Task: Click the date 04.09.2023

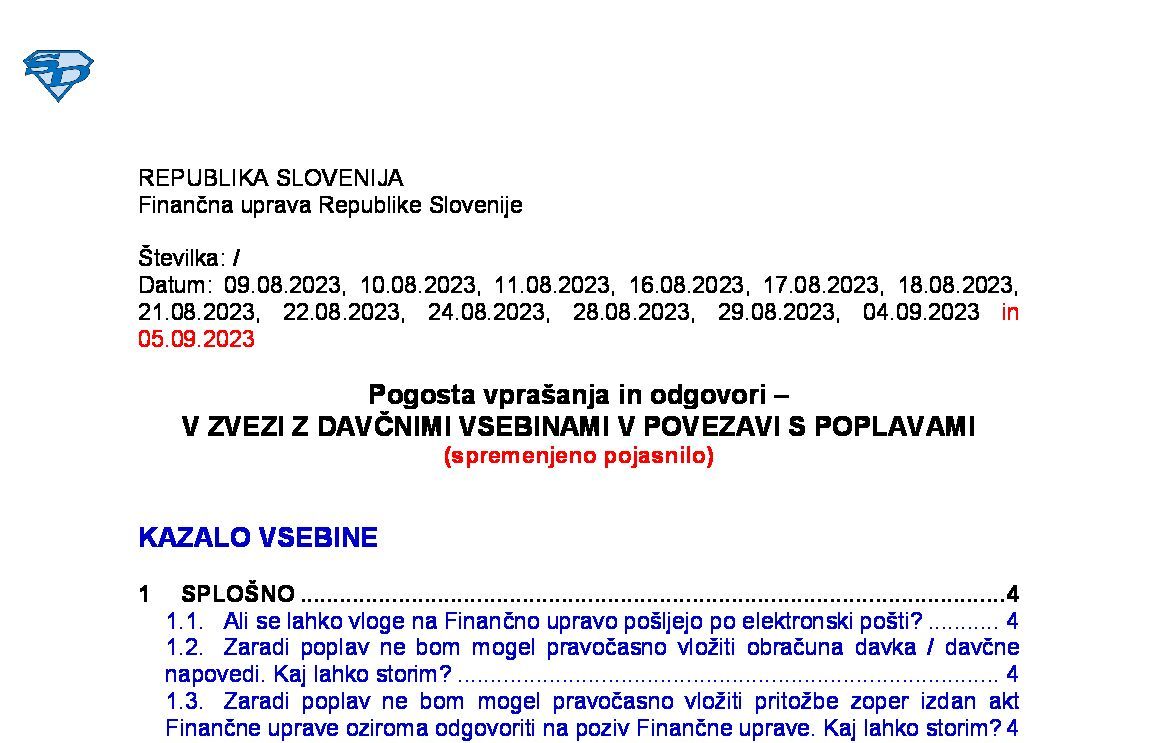Action: pos(921,312)
